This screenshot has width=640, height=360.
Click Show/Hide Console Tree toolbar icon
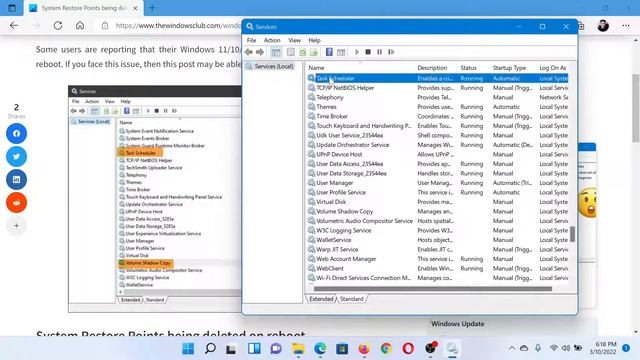[x=276, y=52]
